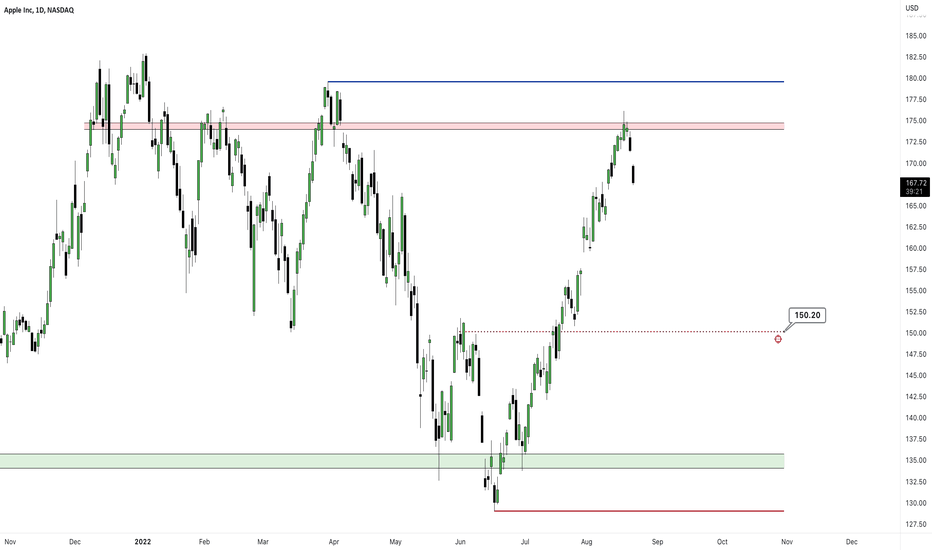932x550 pixels.
Task: Click the 150.00 price axis label
Action: point(916,333)
